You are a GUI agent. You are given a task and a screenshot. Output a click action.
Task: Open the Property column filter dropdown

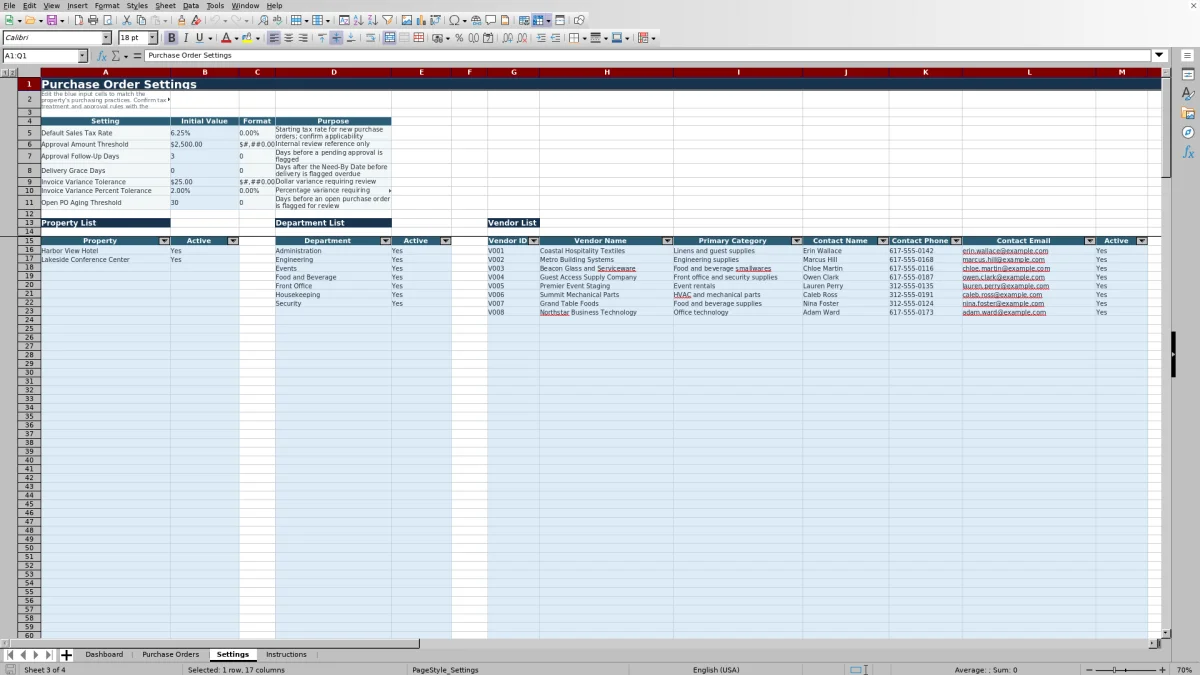(x=164, y=241)
